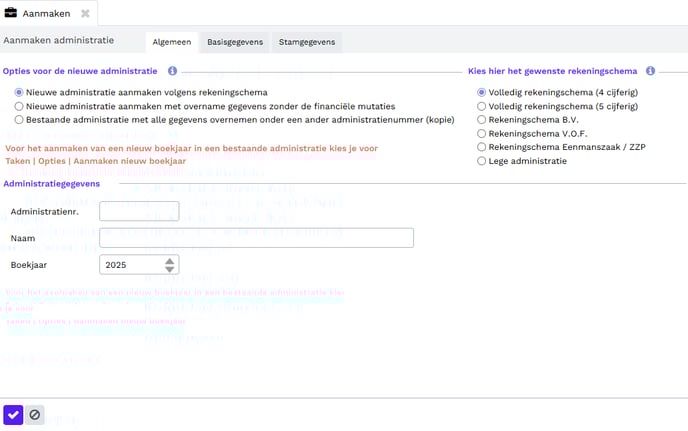Switch to the Algemeen tab
The width and height of the screenshot is (688, 431).
[172, 42]
